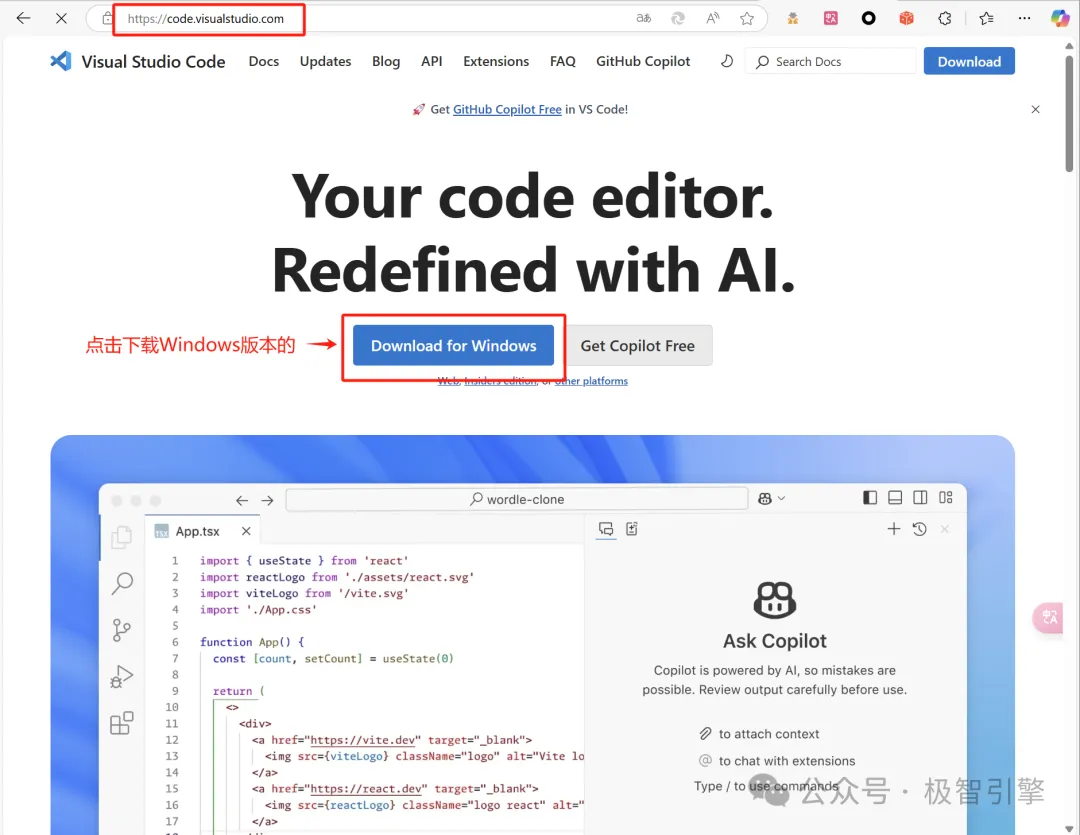Open the Updates menu item
This screenshot has width=1080, height=835.
325,61
